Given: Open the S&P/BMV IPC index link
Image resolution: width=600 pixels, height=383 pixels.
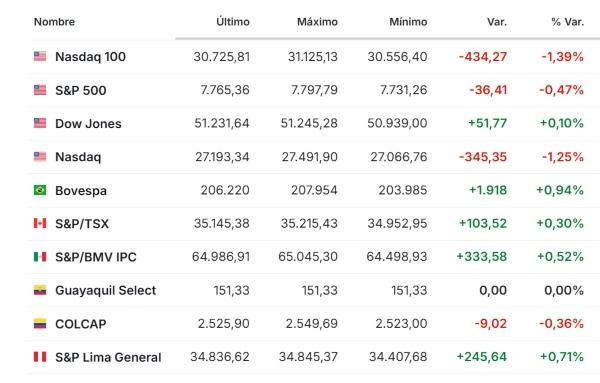Looking at the screenshot, I should [x=96, y=257].
